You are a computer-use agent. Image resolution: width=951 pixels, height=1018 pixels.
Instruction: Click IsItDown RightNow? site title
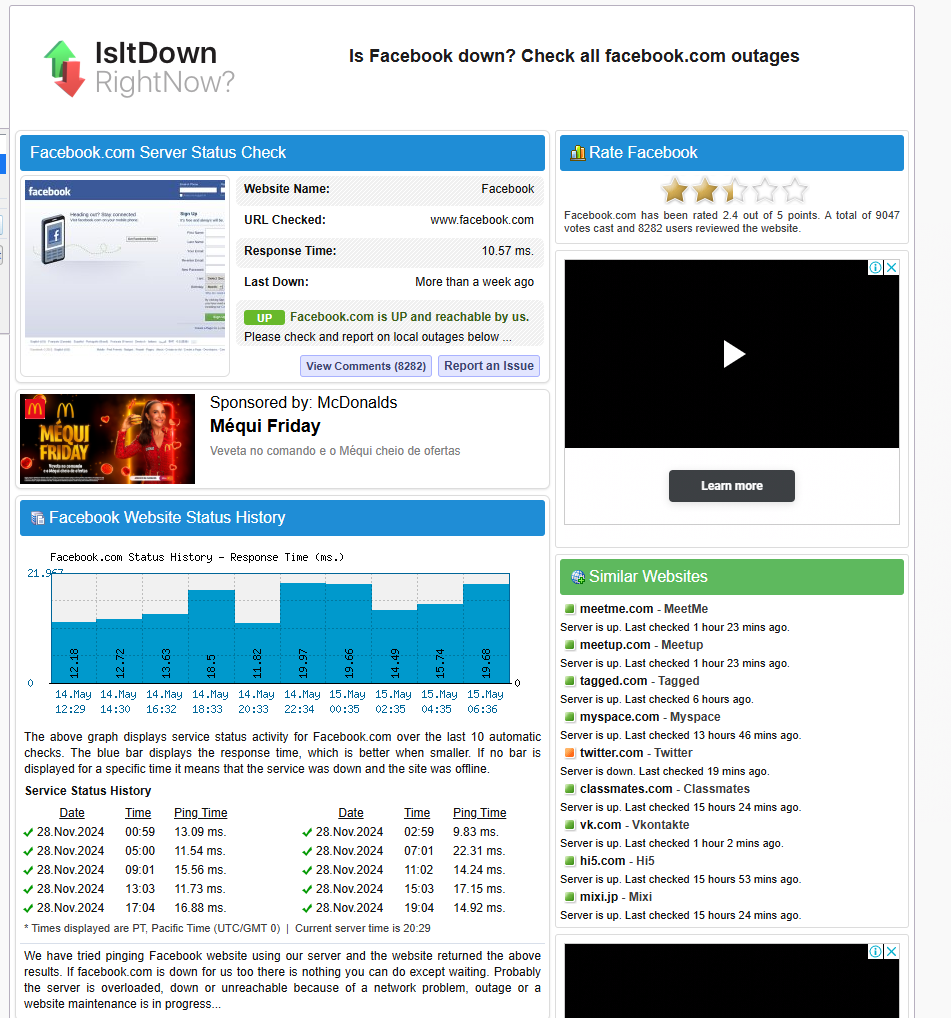[164, 68]
